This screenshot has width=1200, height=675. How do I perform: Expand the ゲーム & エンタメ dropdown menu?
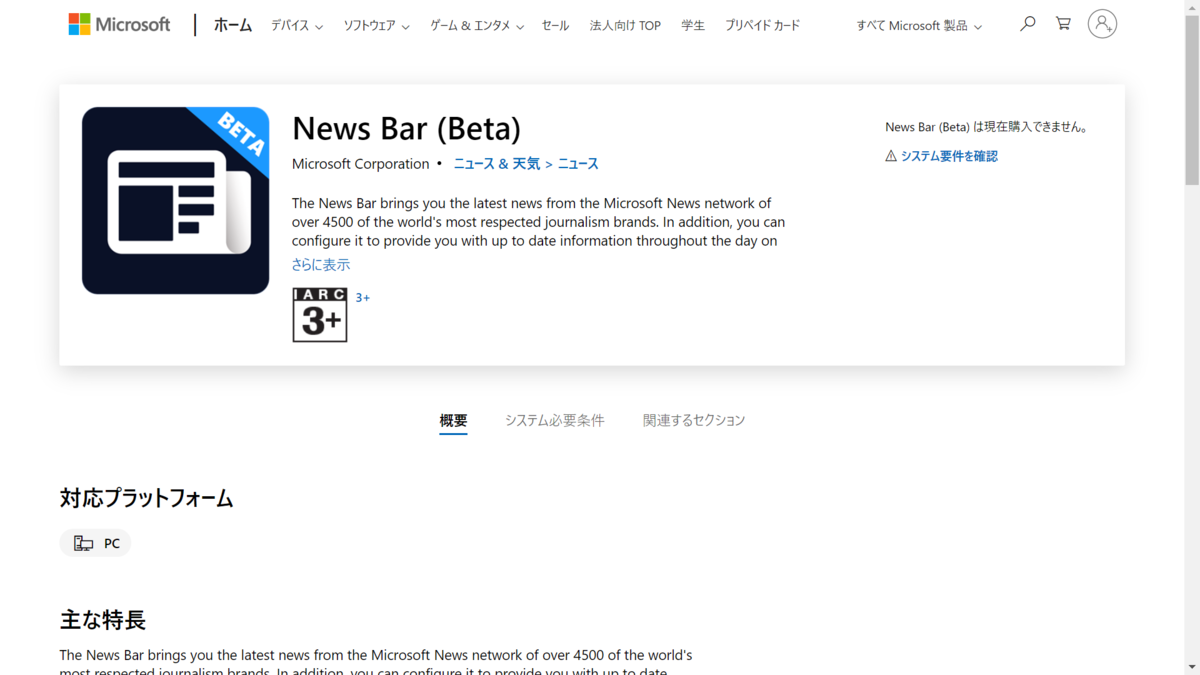click(477, 26)
